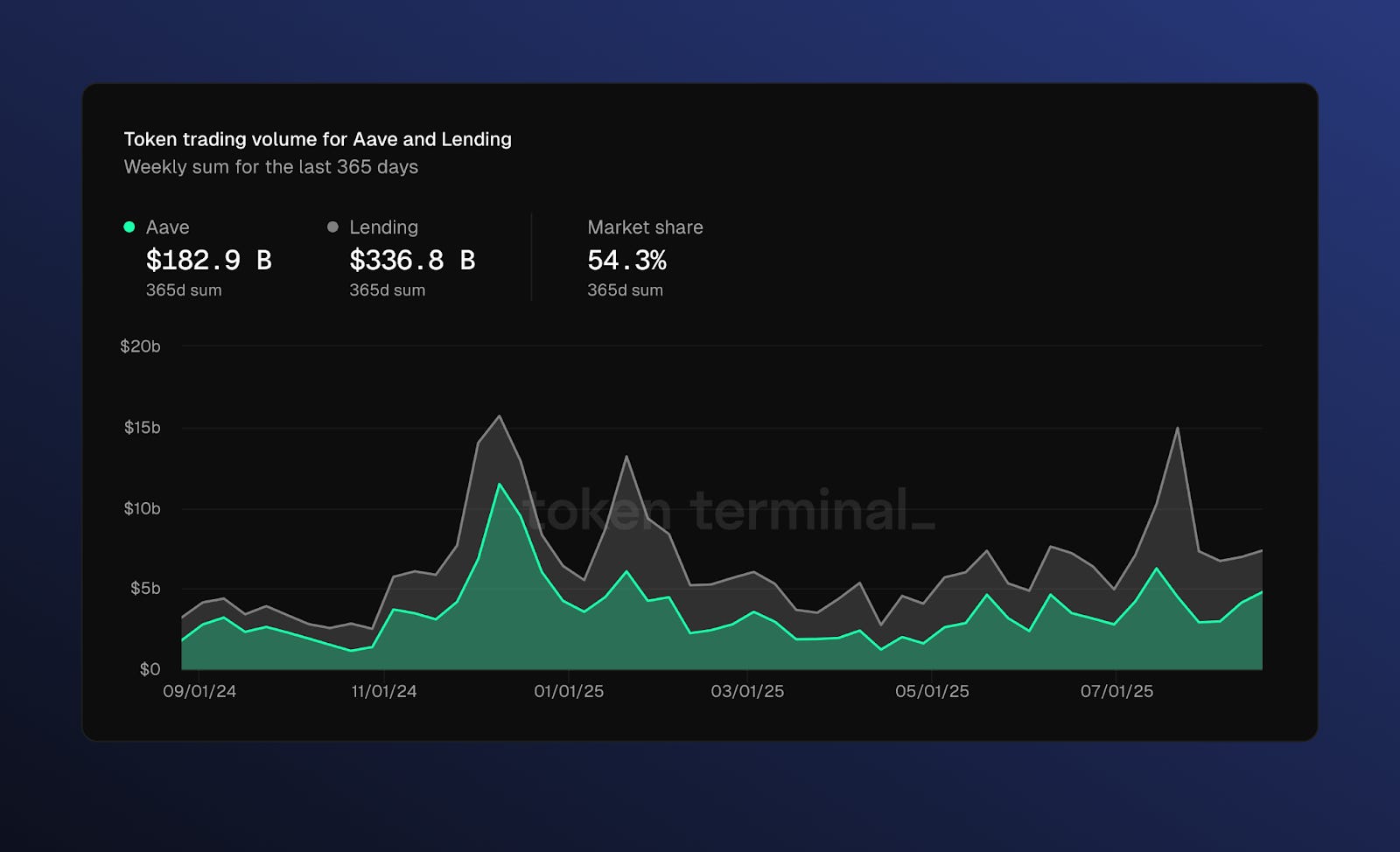The width and height of the screenshot is (1400, 852).
Task: Click the $336.8 B Lending value
Action: click(412, 260)
